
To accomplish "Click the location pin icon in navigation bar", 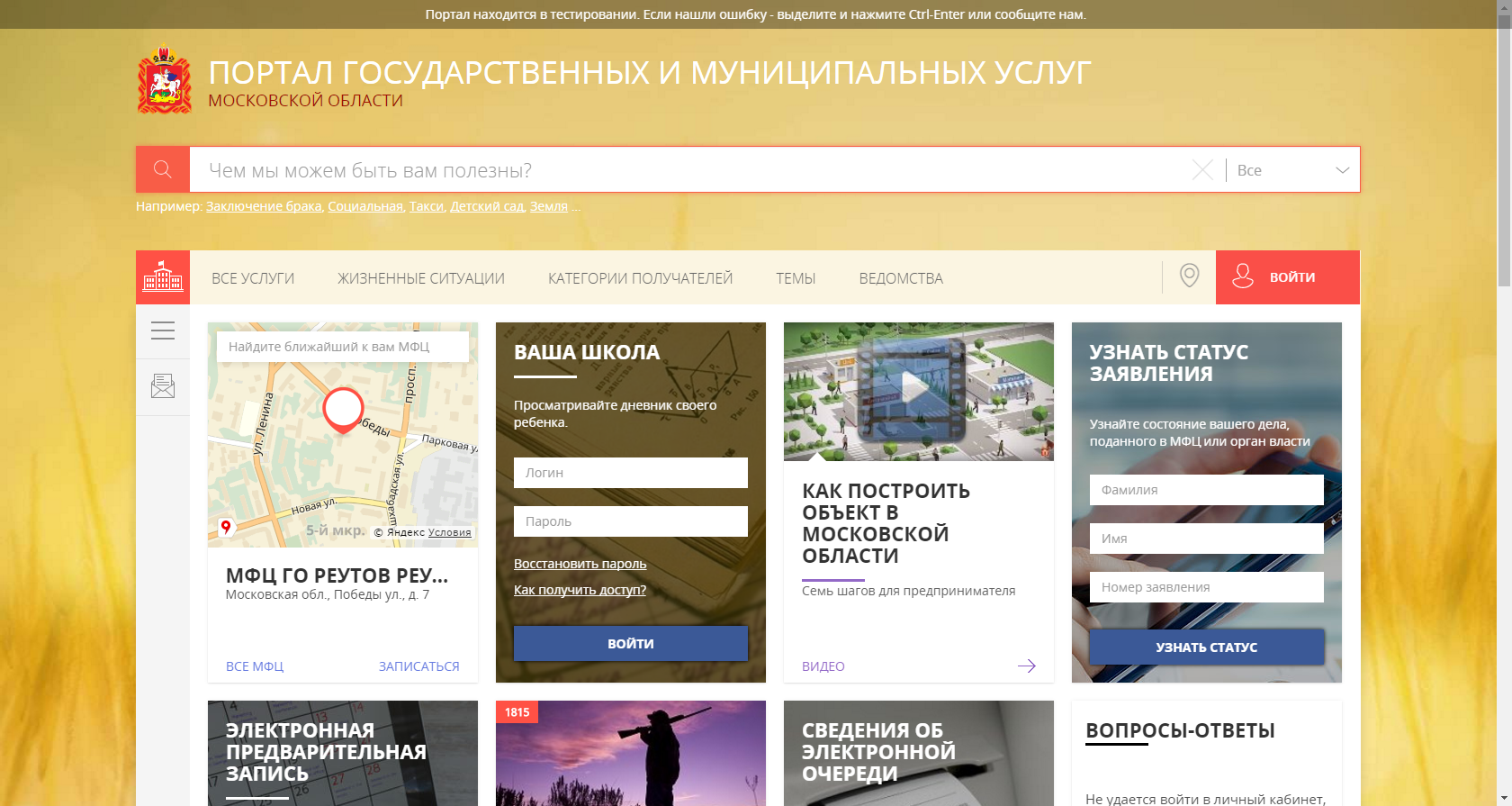I will [1189, 276].
